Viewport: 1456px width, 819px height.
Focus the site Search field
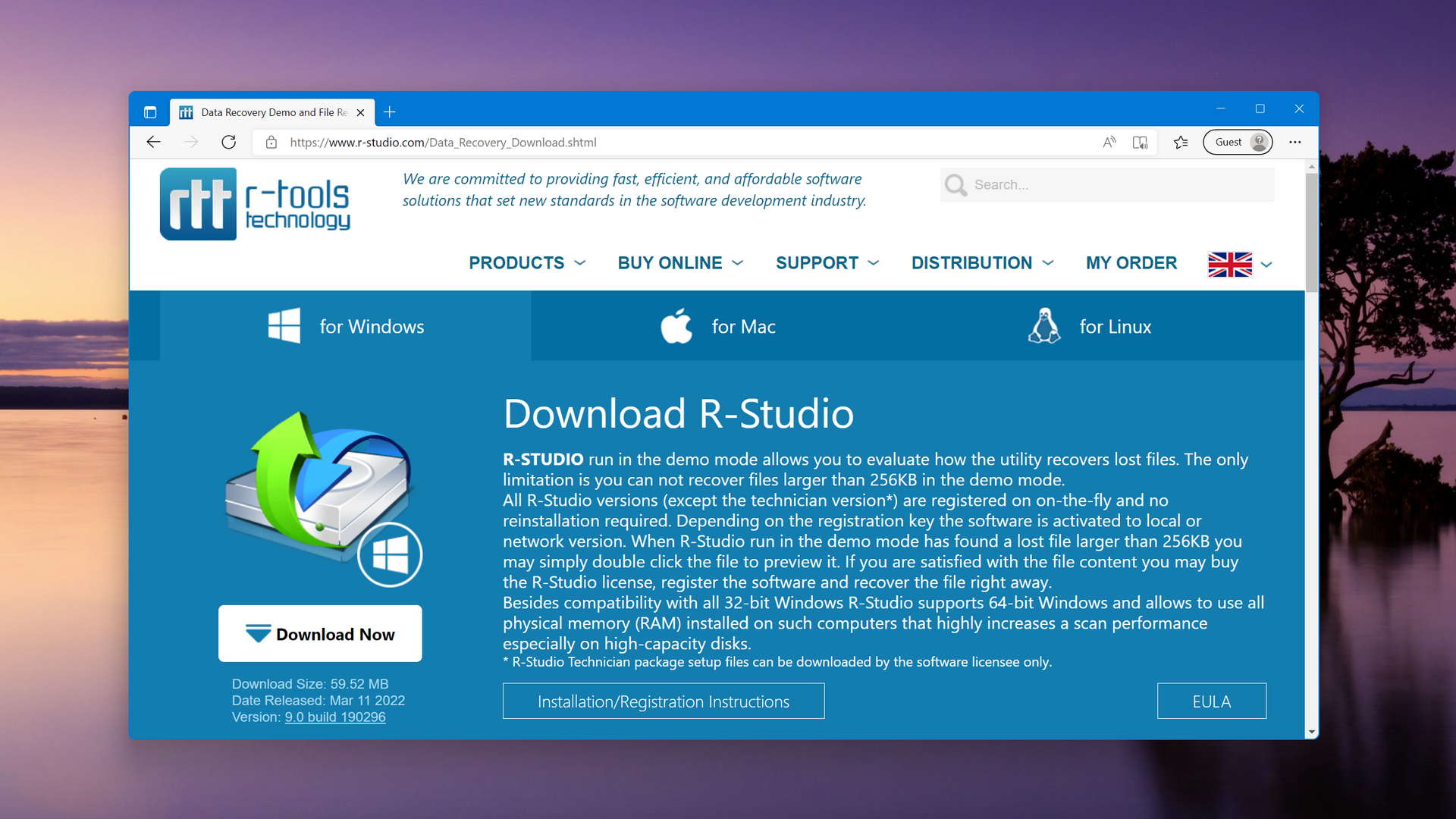click(1107, 185)
